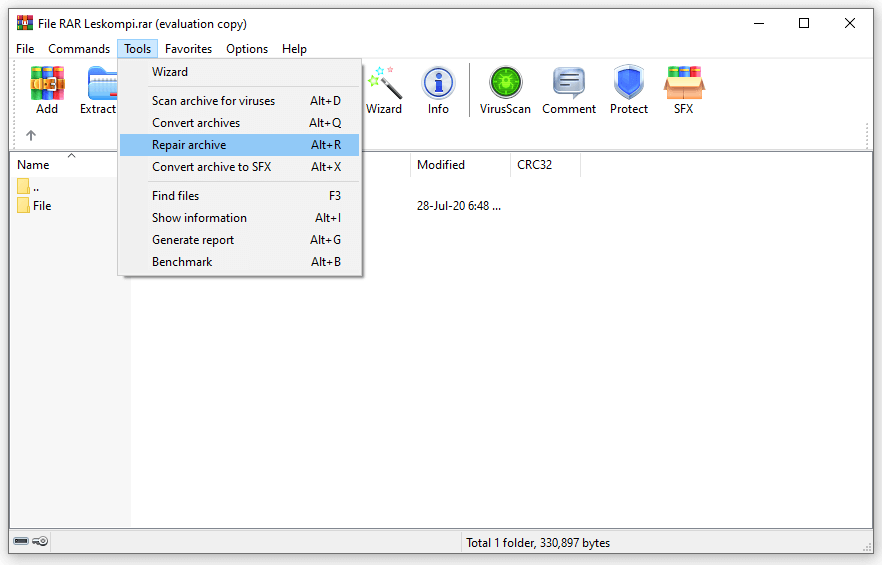Image resolution: width=882 pixels, height=565 pixels.
Task: Click the Comment toolbar icon
Action: pos(569,90)
